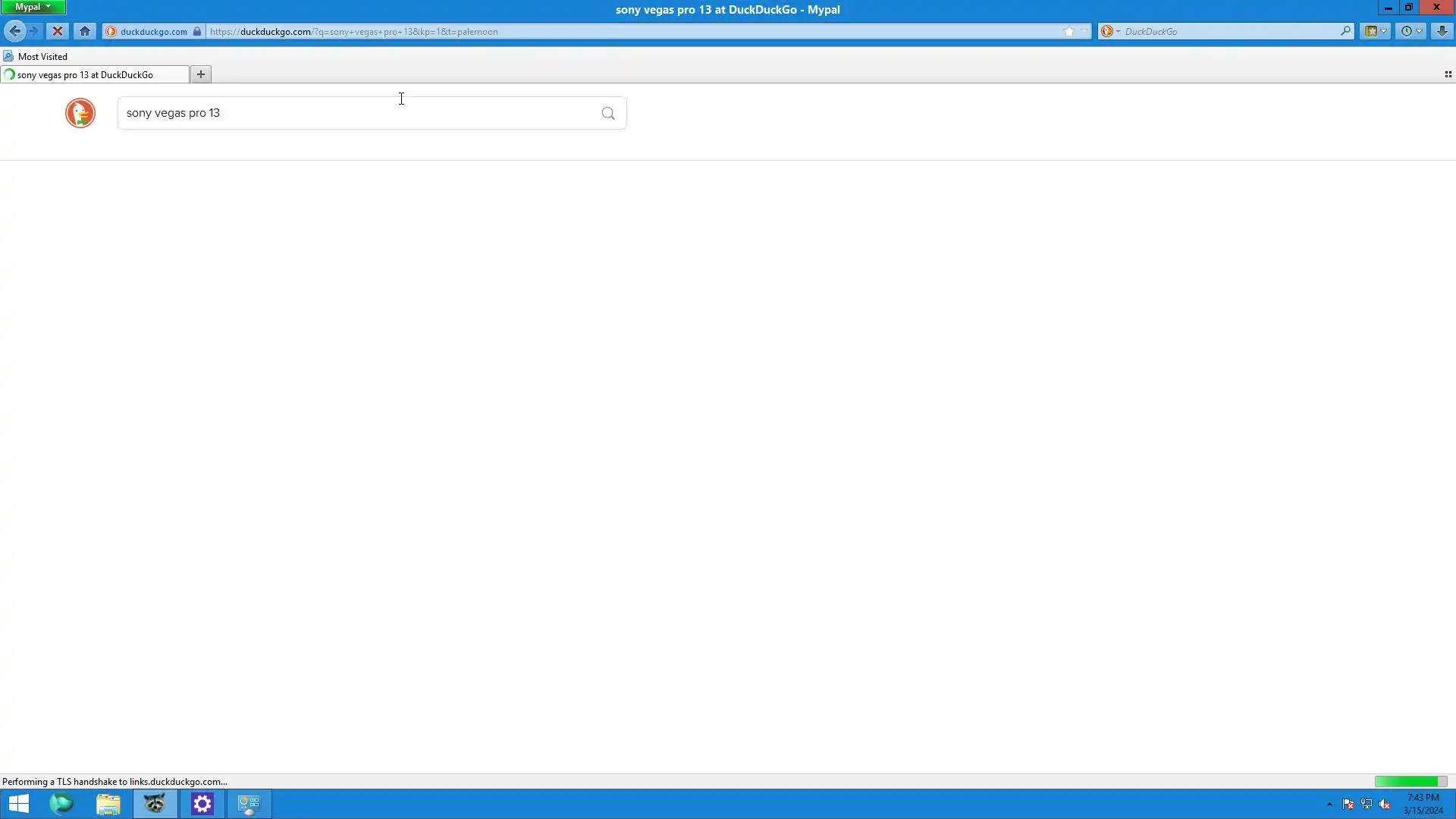
Task: Select the sony vegas pro 13 tab
Action: [85, 74]
